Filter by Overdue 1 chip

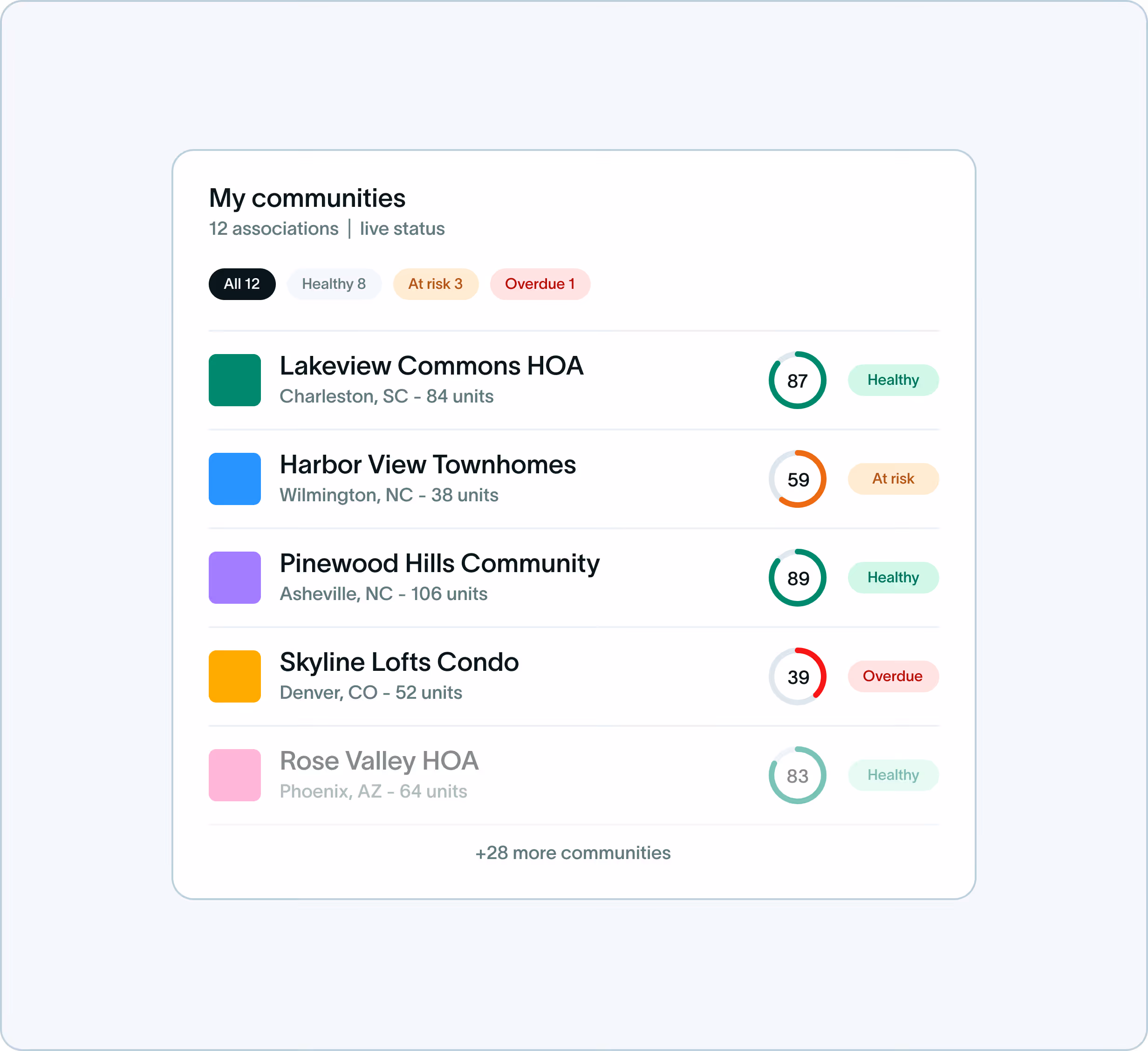pyautogui.click(x=540, y=284)
